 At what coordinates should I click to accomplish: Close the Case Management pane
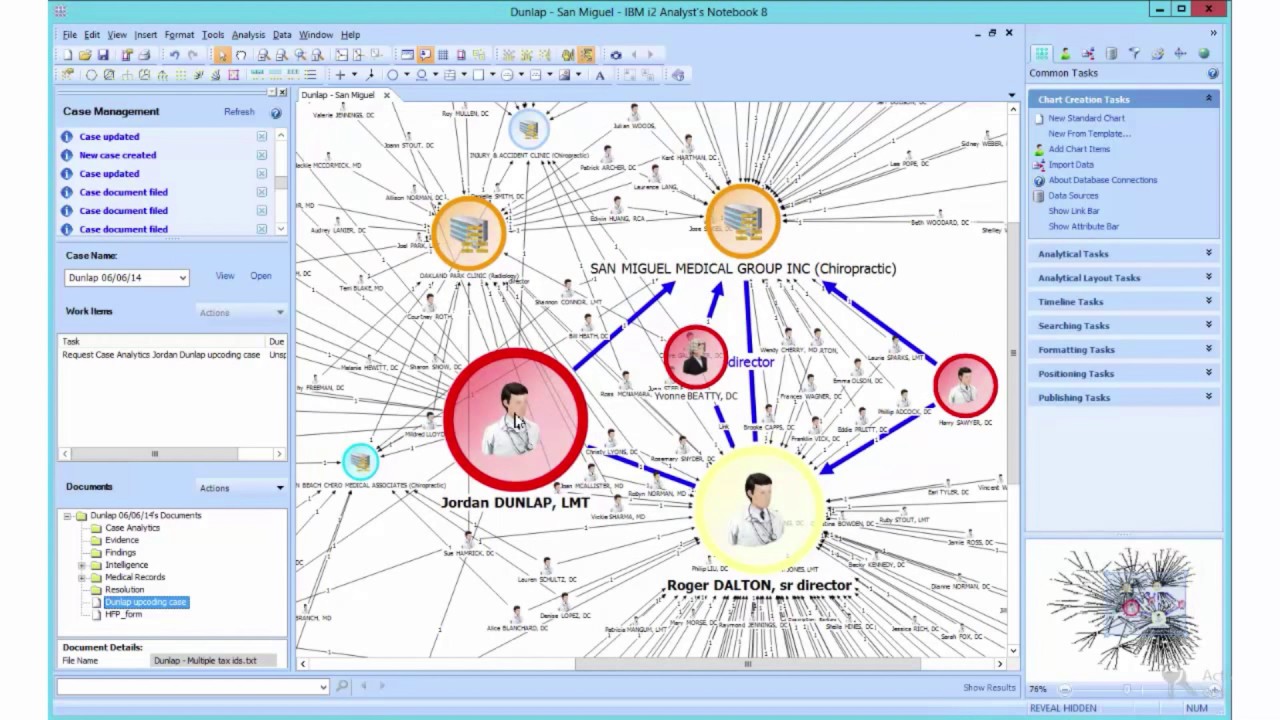coord(282,92)
